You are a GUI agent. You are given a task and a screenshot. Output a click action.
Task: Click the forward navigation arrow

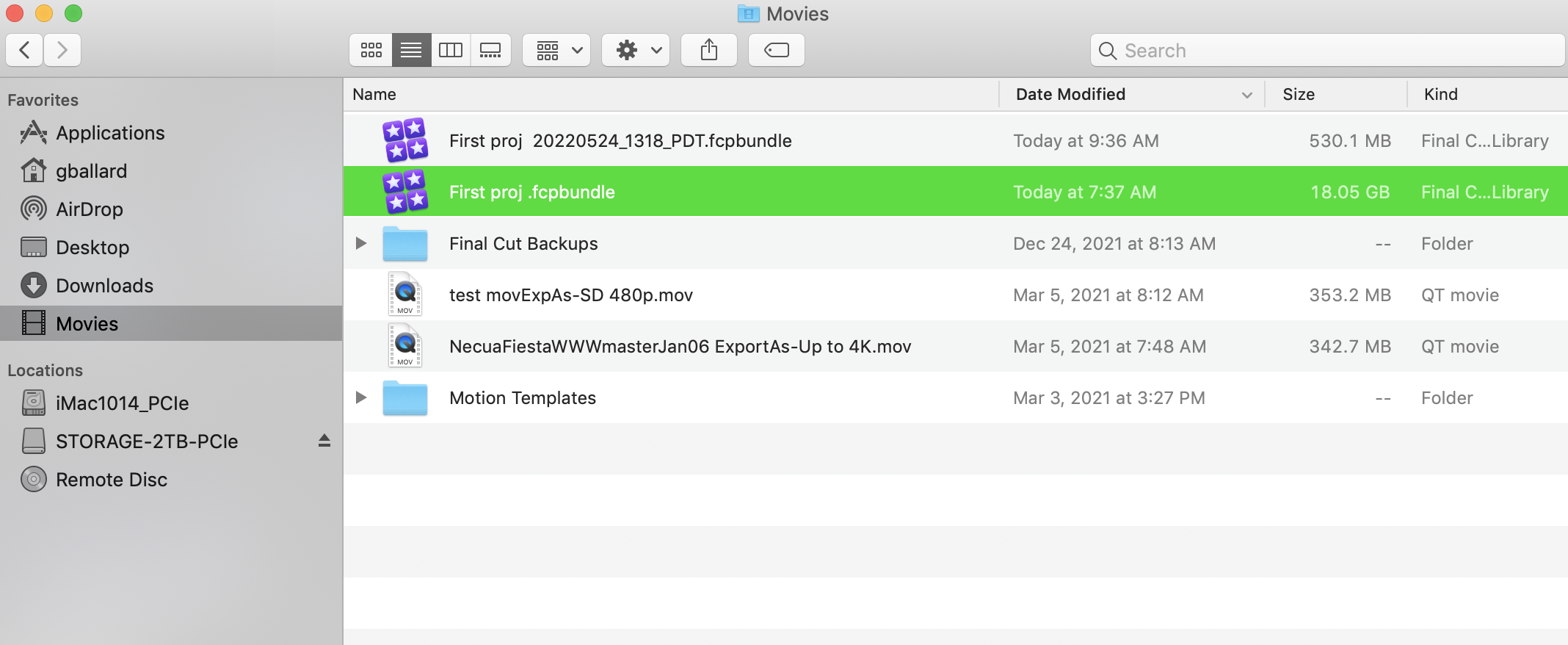pyautogui.click(x=62, y=50)
